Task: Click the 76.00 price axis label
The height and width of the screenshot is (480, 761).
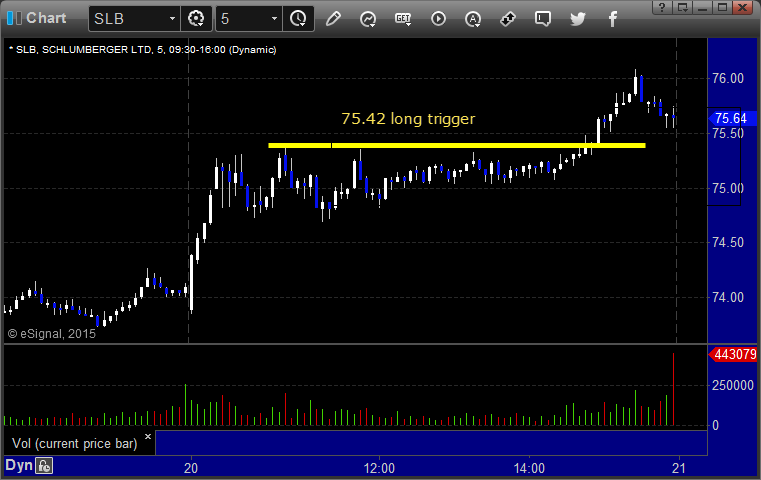Action: click(728, 78)
